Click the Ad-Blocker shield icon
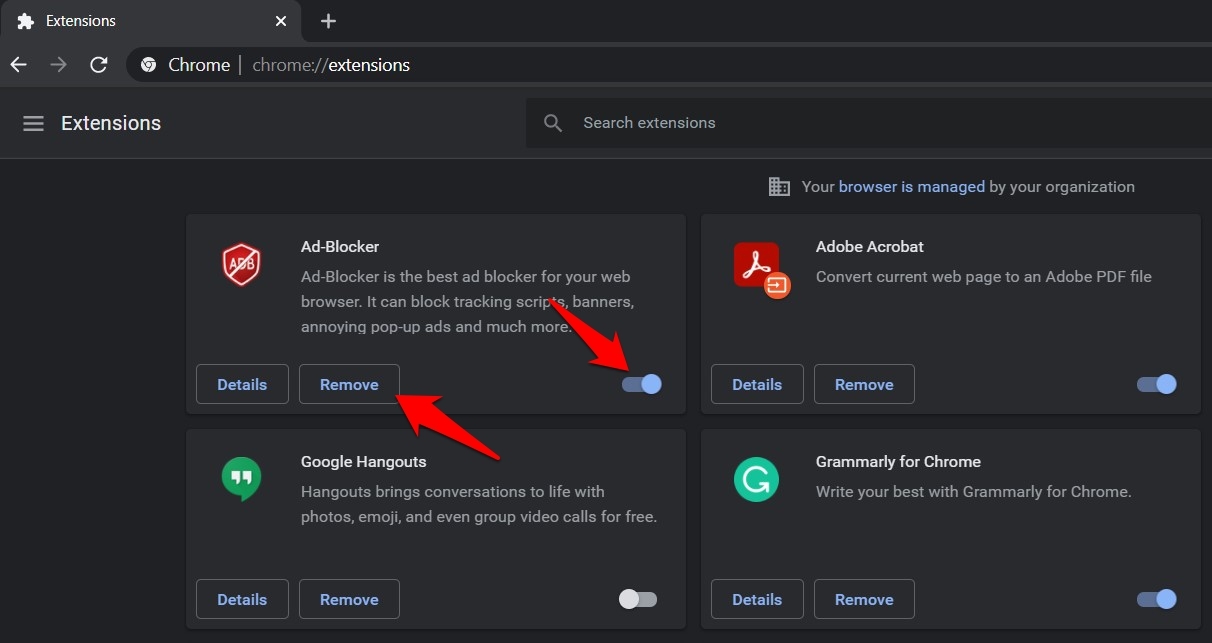This screenshot has height=643, width=1212. [241, 265]
